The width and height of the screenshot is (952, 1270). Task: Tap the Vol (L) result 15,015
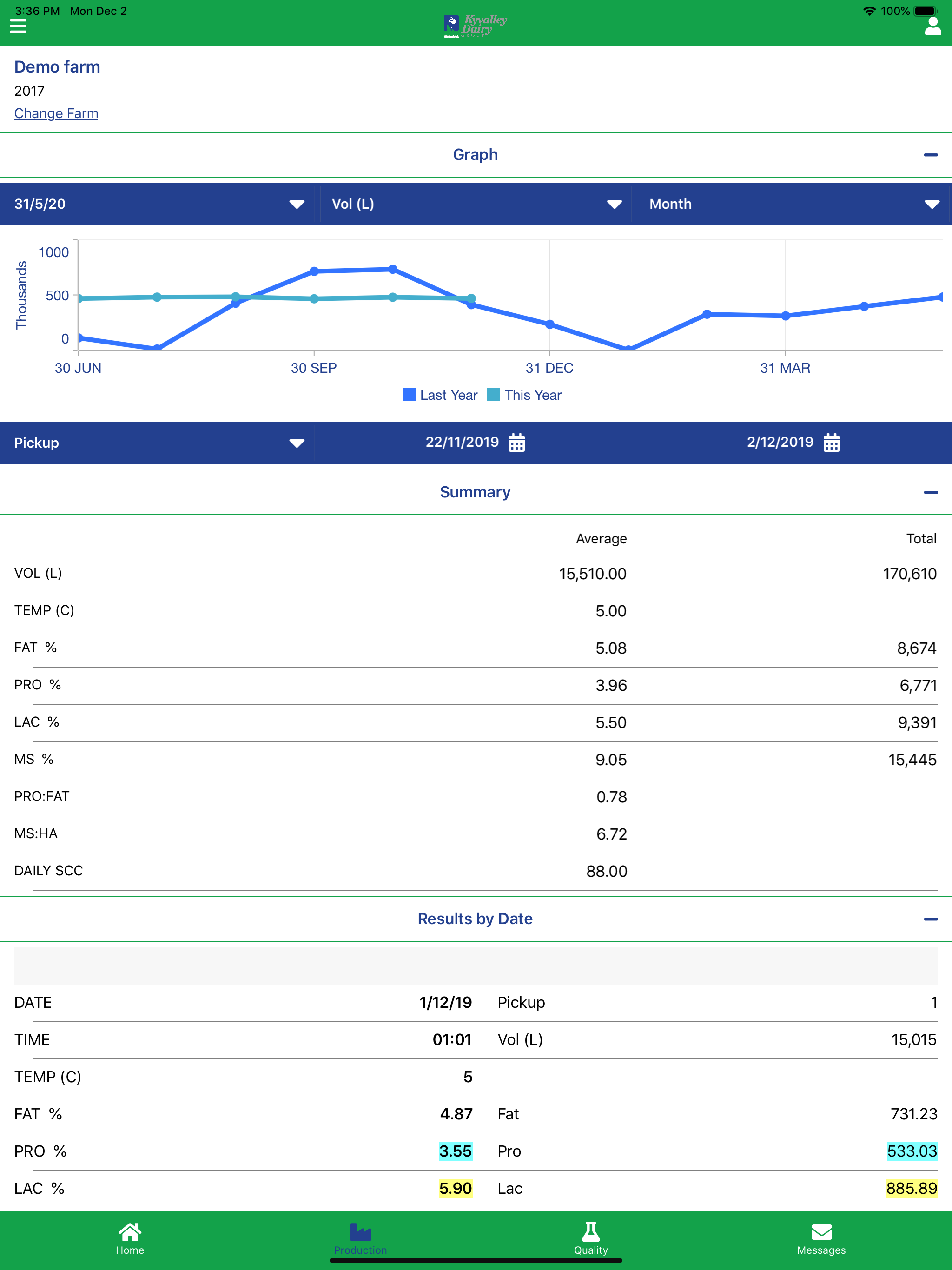click(x=913, y=1040)
